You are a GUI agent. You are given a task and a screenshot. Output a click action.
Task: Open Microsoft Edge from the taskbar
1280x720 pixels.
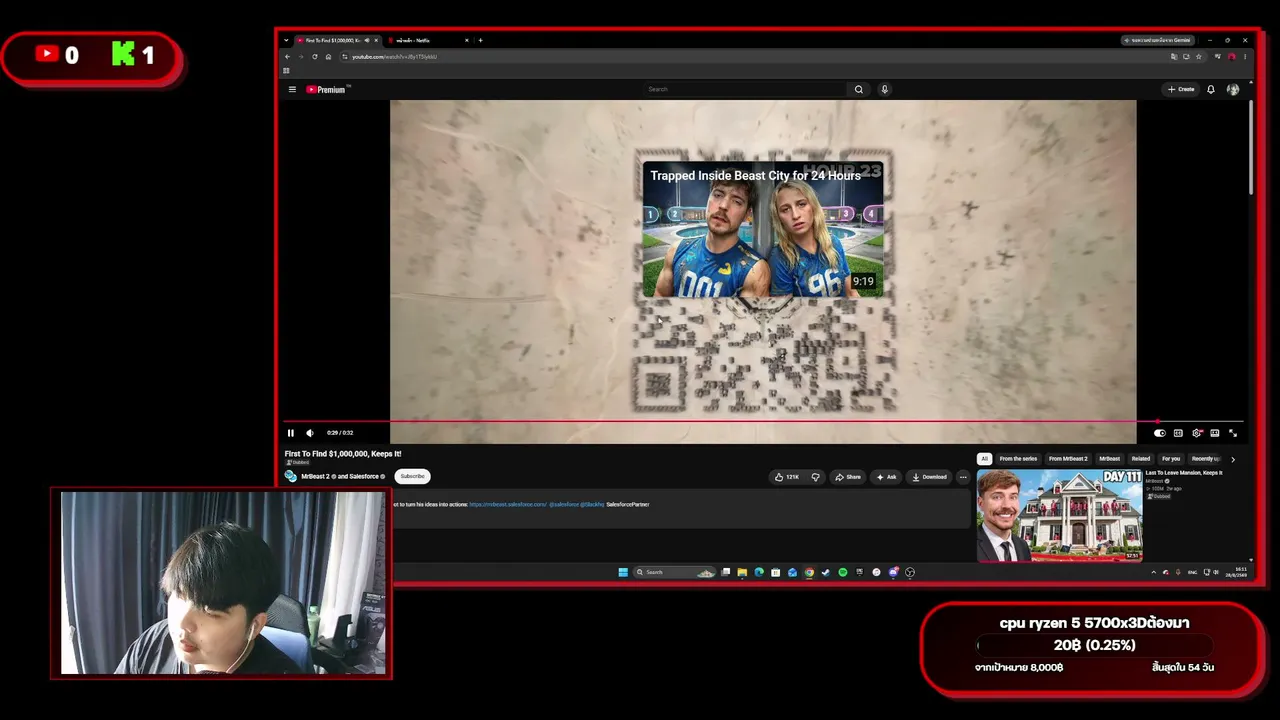[759, 573]
